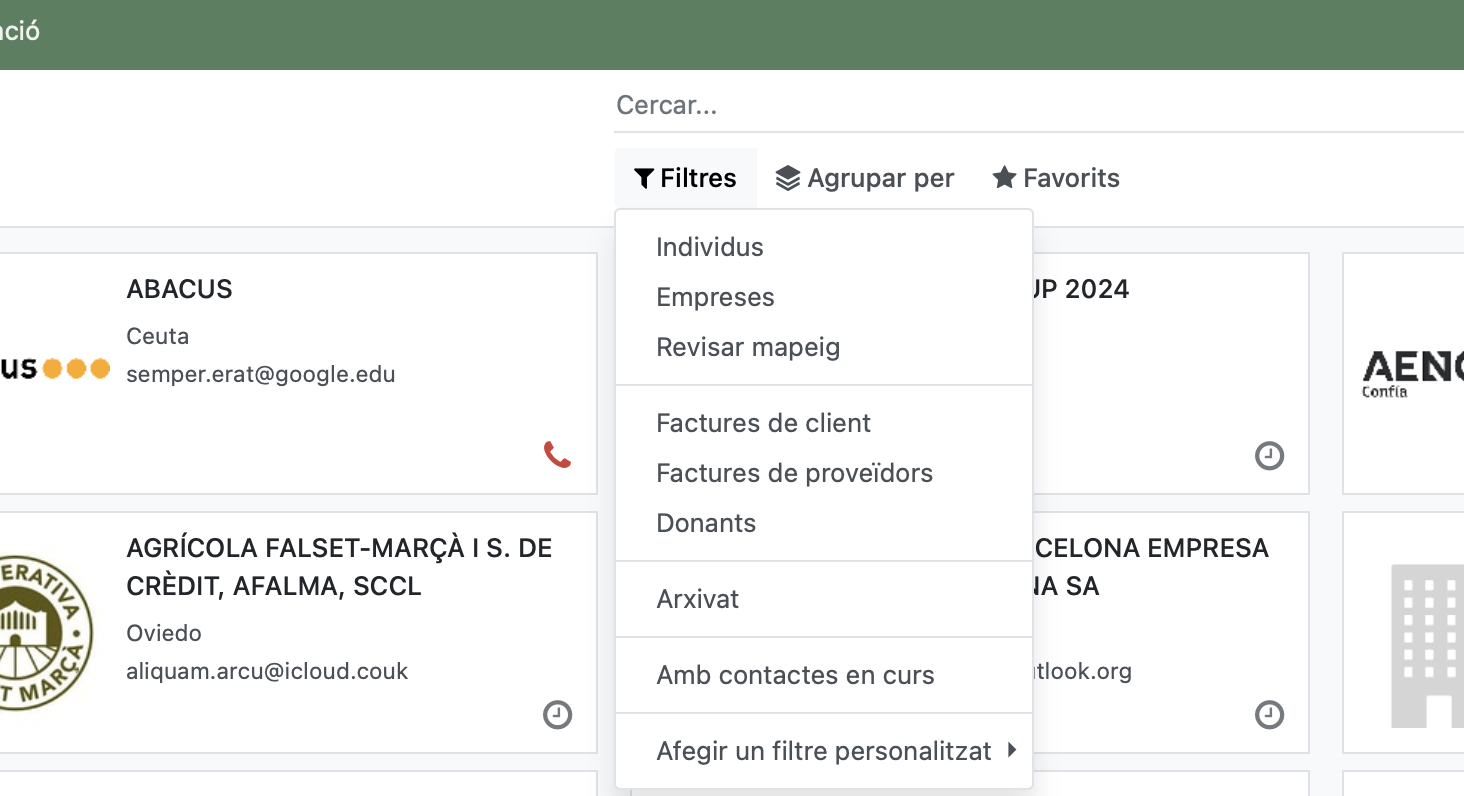Filter by Factures de client
The width and height of the screenshot is (1464, 796).
pyautogui.click(x=763, y=423)
